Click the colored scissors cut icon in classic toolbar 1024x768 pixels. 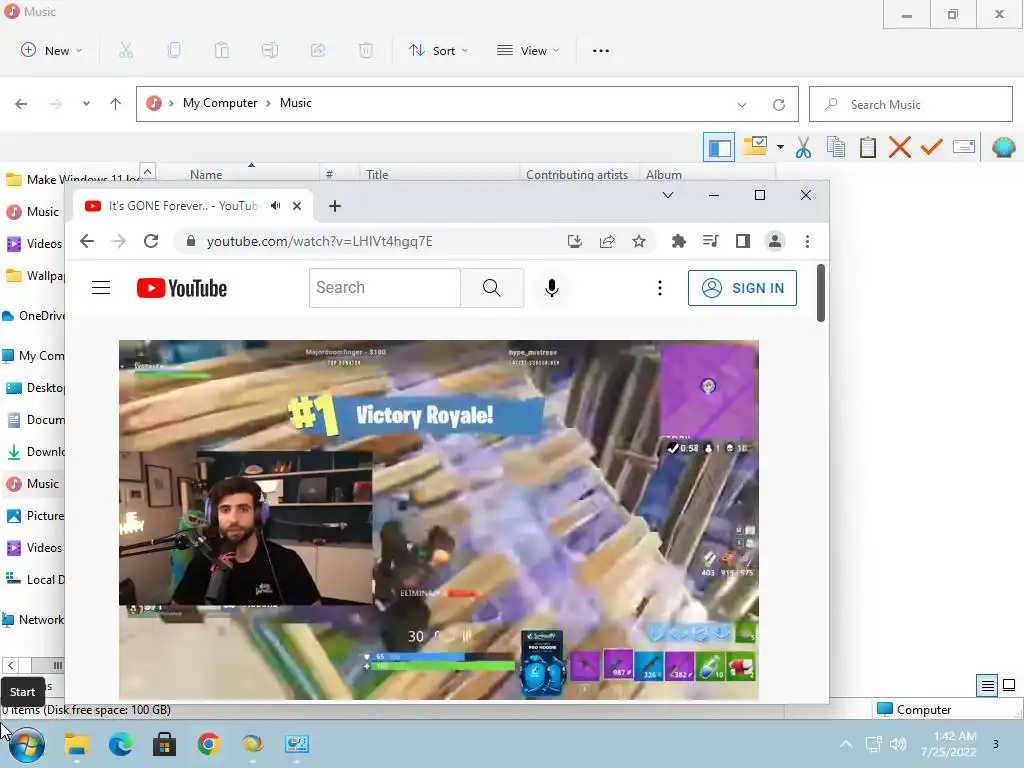point(803,148)
